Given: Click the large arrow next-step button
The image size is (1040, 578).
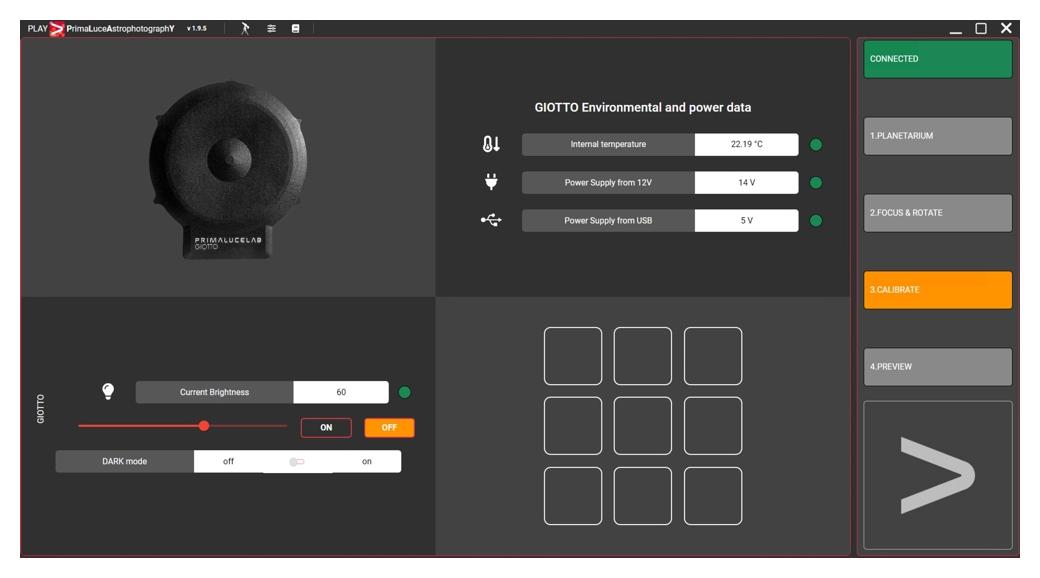Looking at the screenshot, I should pos(937,475).
